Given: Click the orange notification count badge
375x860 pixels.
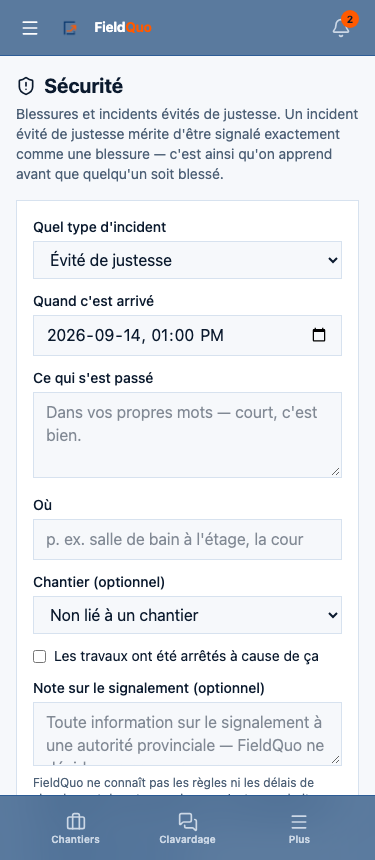Looking at the screenshot, I should click(x=350, y=19).
